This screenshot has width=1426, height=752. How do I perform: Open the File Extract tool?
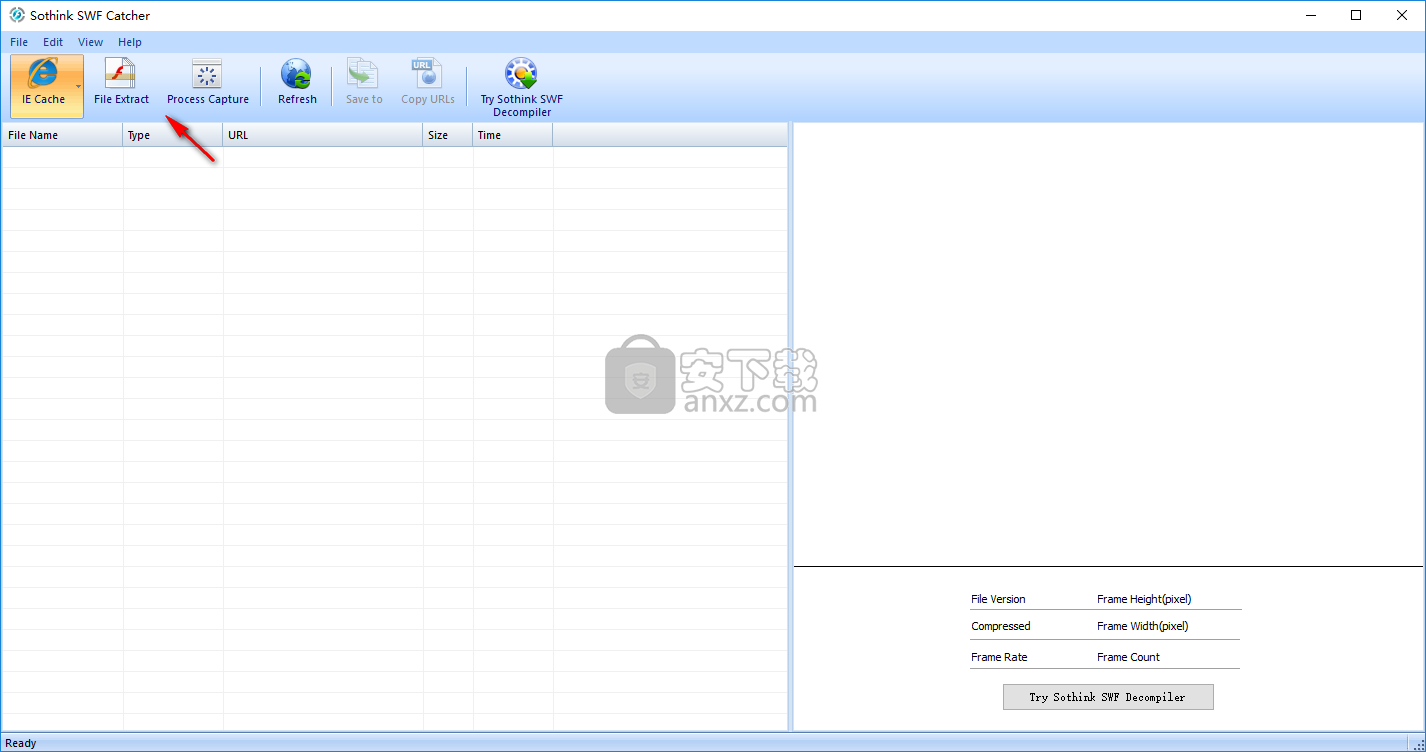[121, 83]
